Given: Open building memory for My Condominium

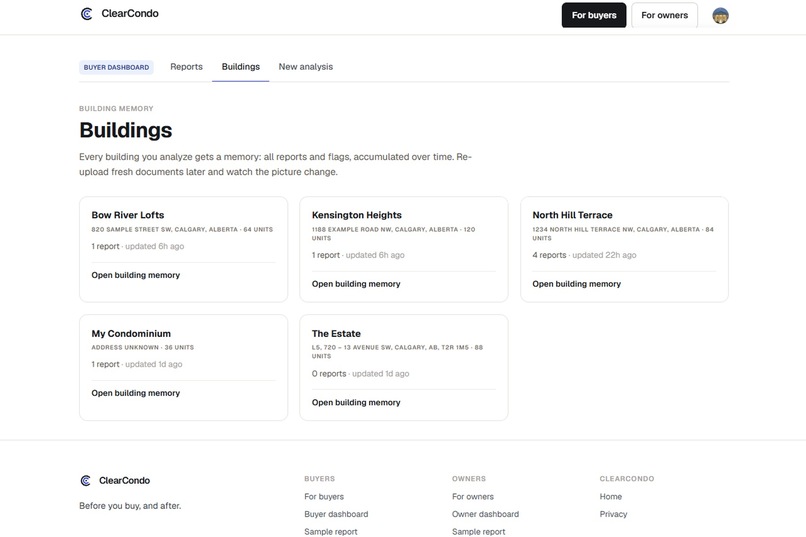Looking at the screenshot, I should click(x=136, y=393).
